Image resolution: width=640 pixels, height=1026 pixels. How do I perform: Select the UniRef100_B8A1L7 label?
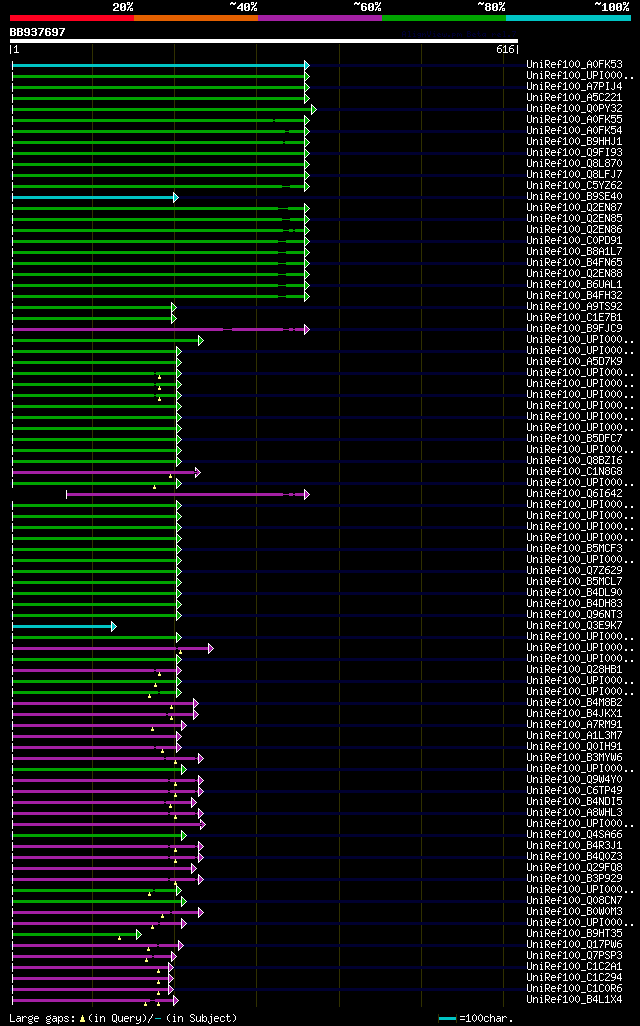(x=575, y=252)
